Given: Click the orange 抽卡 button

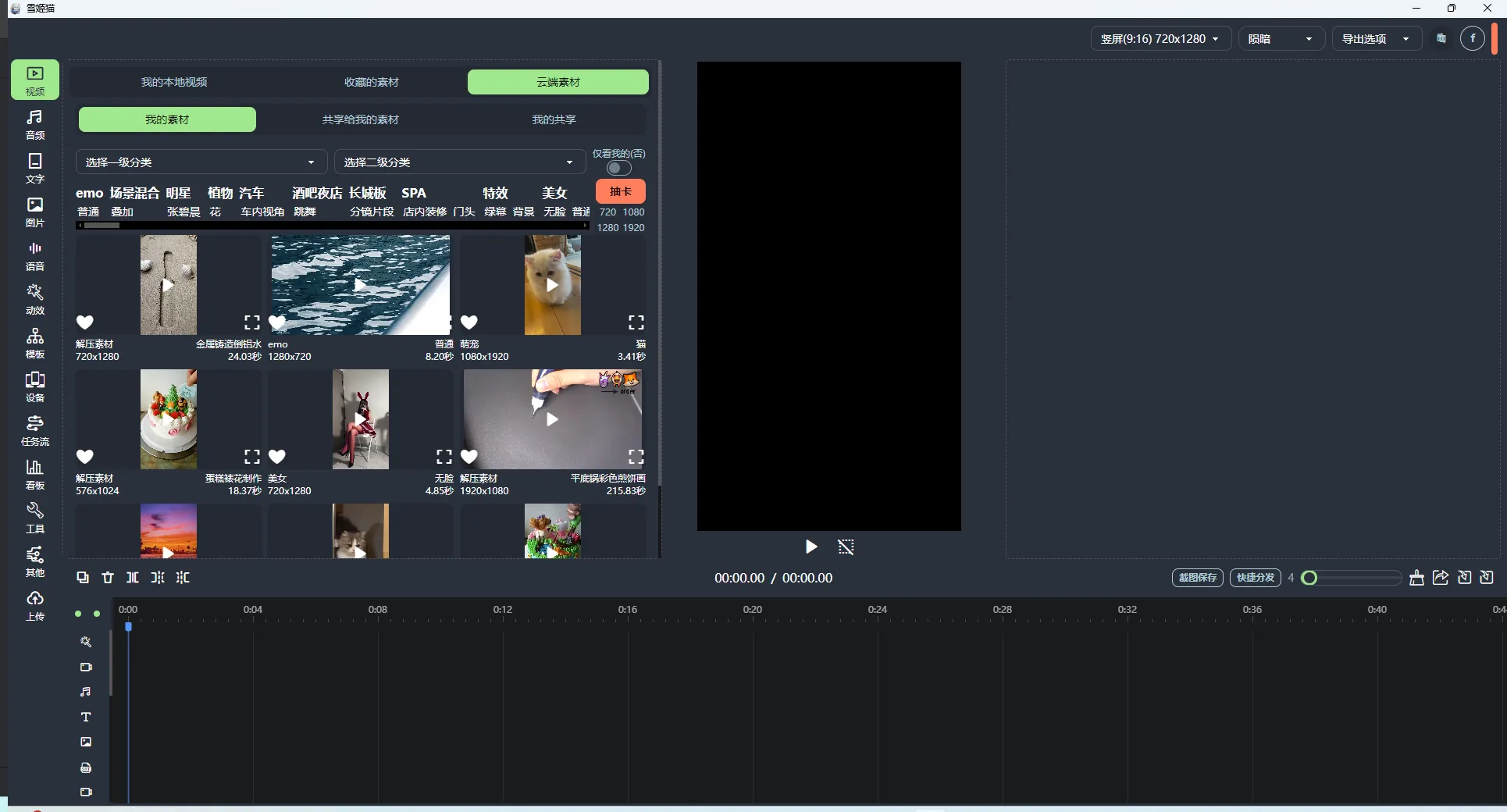Looking at the screenshot, I should [620, 191].
